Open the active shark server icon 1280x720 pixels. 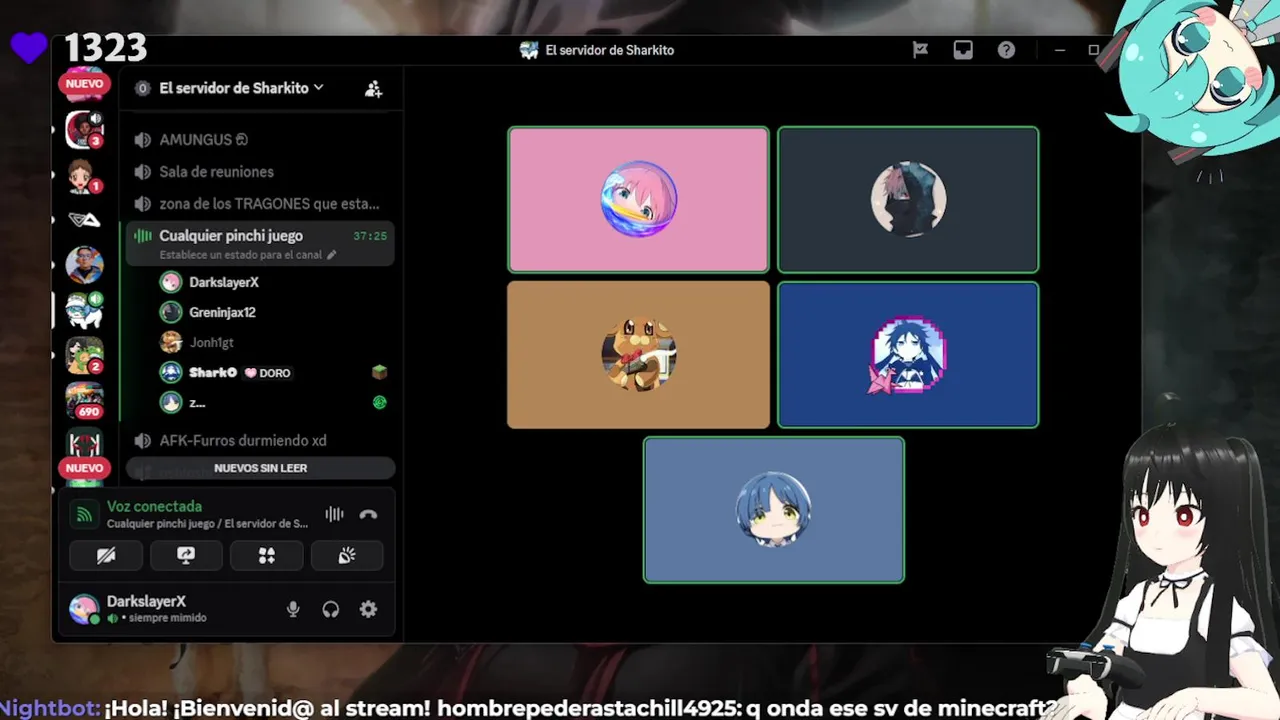tap(84, 310)
